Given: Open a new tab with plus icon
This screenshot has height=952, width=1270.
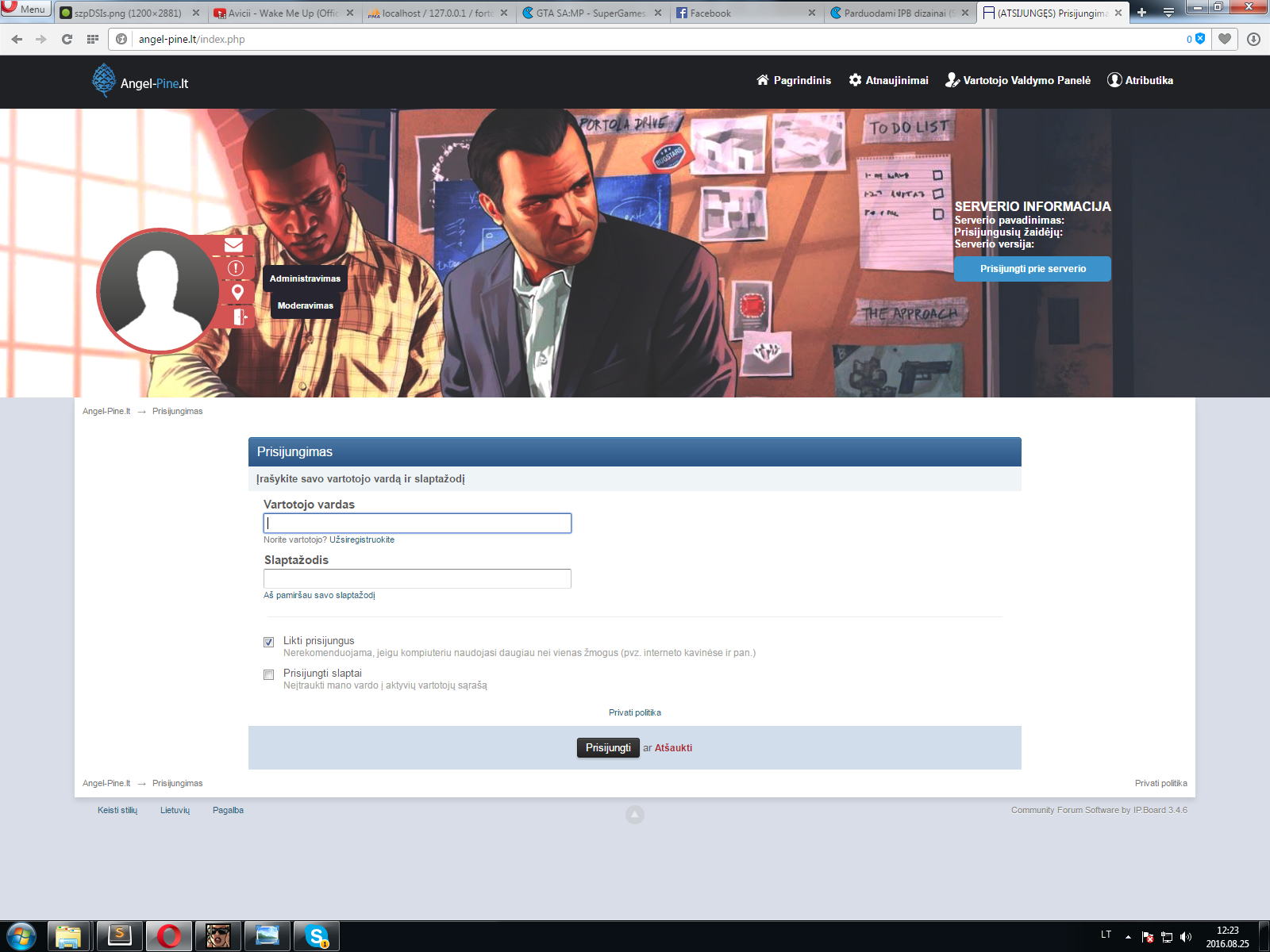Looking at the screenshot, I should (x=1141, y=13).
